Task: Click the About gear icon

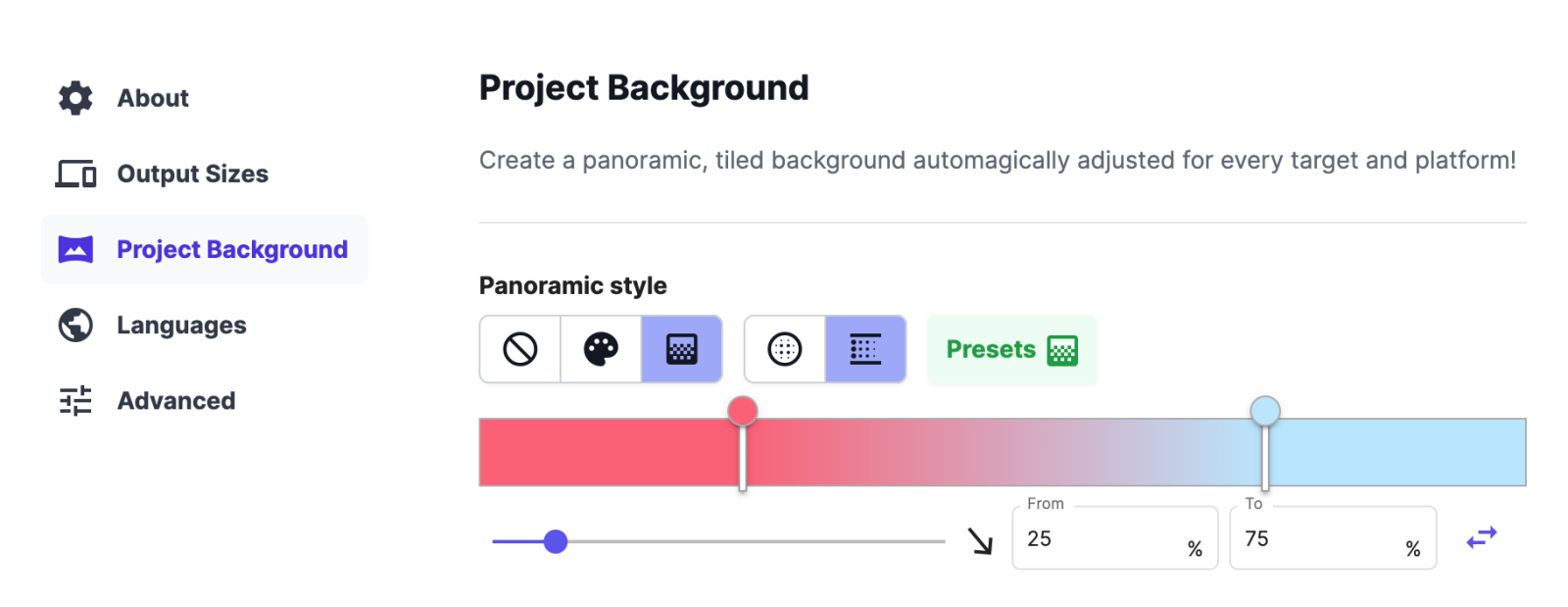Action: click(75, 98)
